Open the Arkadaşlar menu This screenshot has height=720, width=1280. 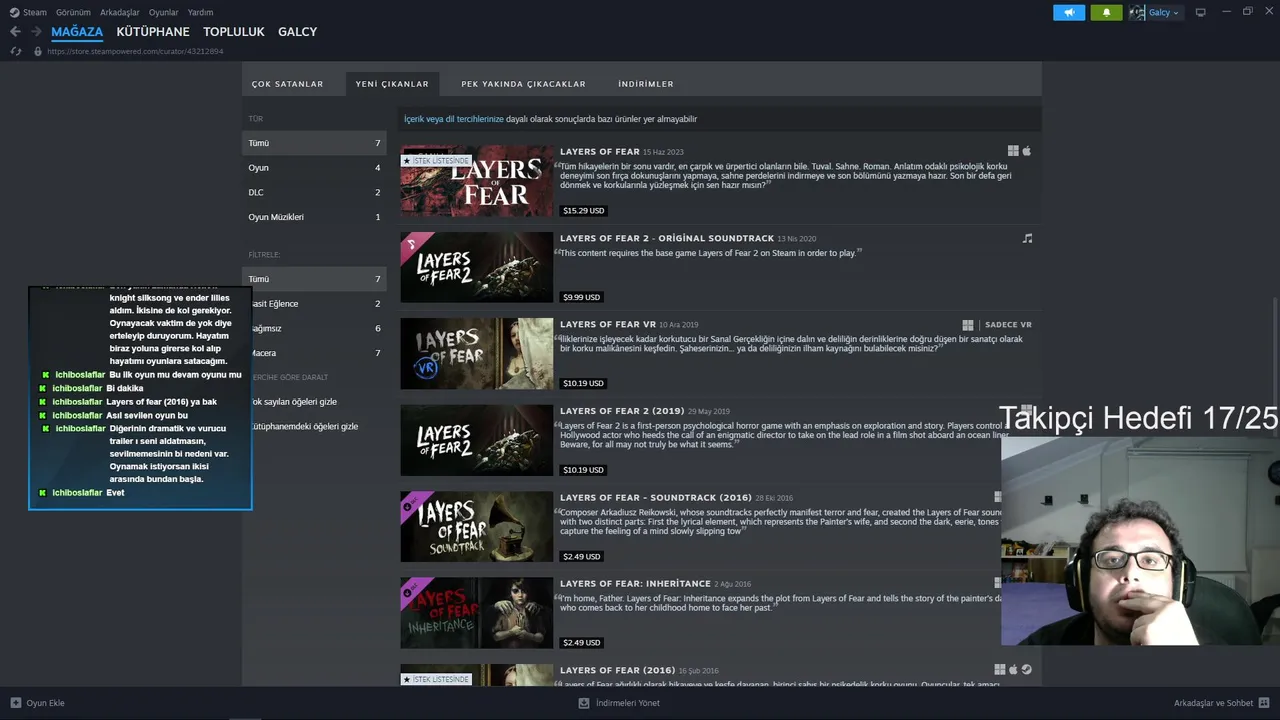pos(120,12)
